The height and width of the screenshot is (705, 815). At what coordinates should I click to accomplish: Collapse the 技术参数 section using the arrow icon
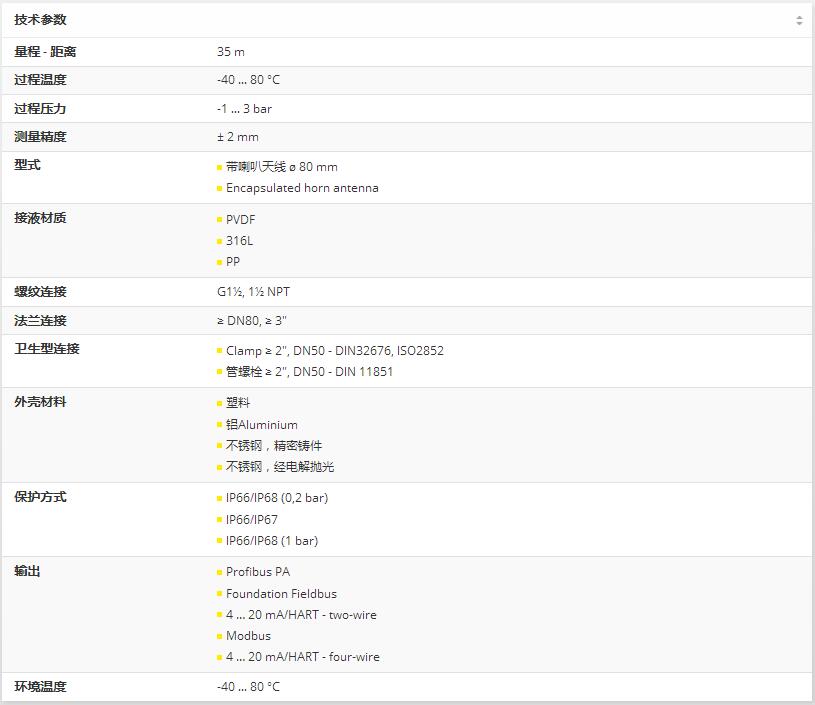point(798,21)
